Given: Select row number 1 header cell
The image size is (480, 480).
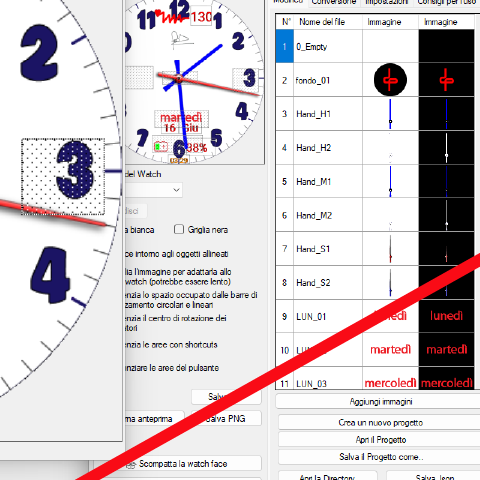Looking at the screenshot, I should (x=285, y=46).
